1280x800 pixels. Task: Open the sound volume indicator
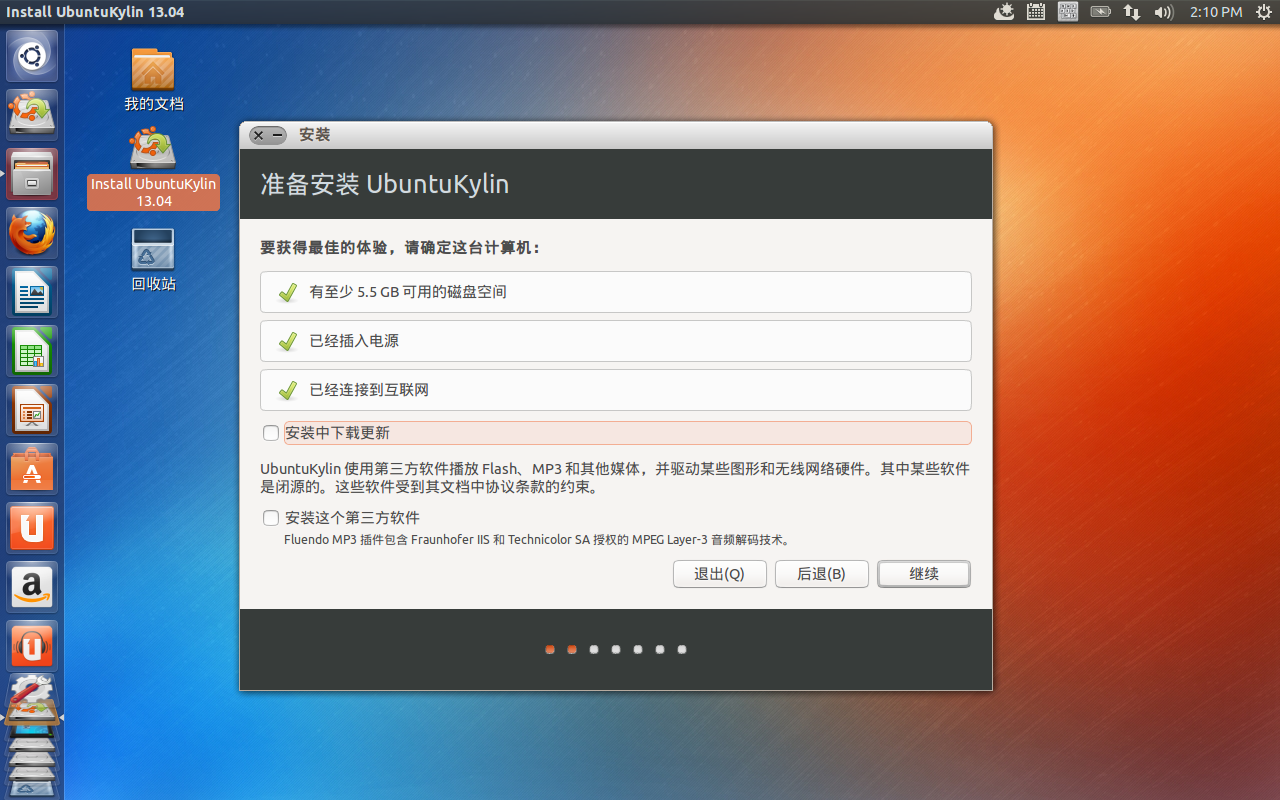tap(1163, 12)
